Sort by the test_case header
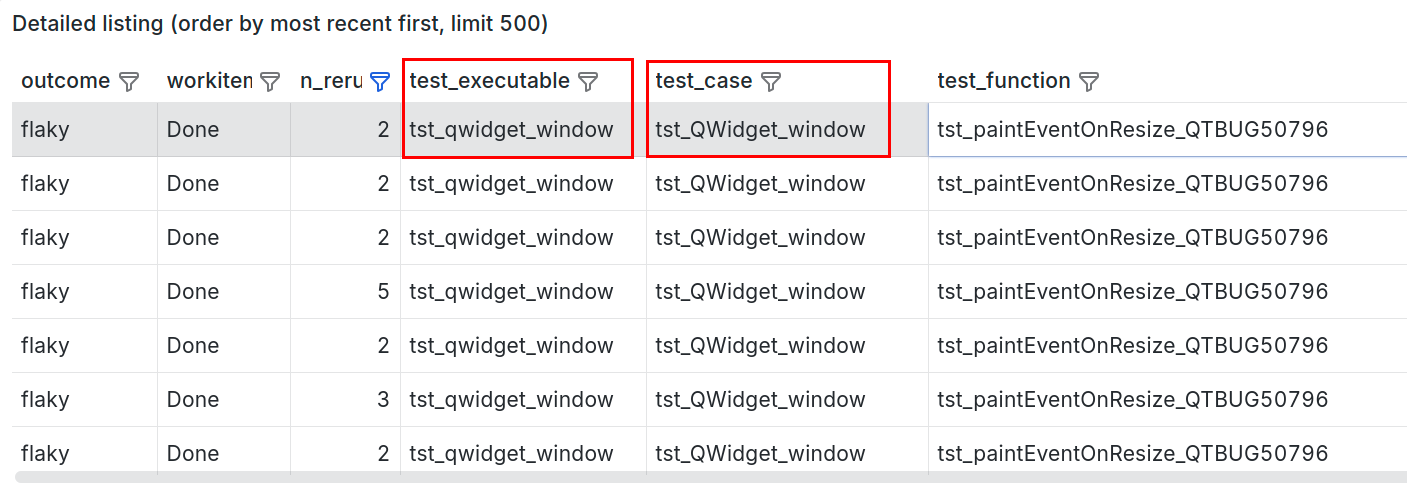The image size is (1407, 492). tap(703, 81)
